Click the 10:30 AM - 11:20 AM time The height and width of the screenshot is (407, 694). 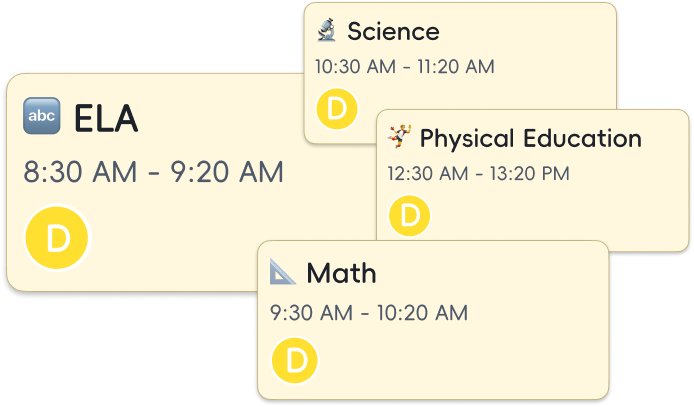404,68
